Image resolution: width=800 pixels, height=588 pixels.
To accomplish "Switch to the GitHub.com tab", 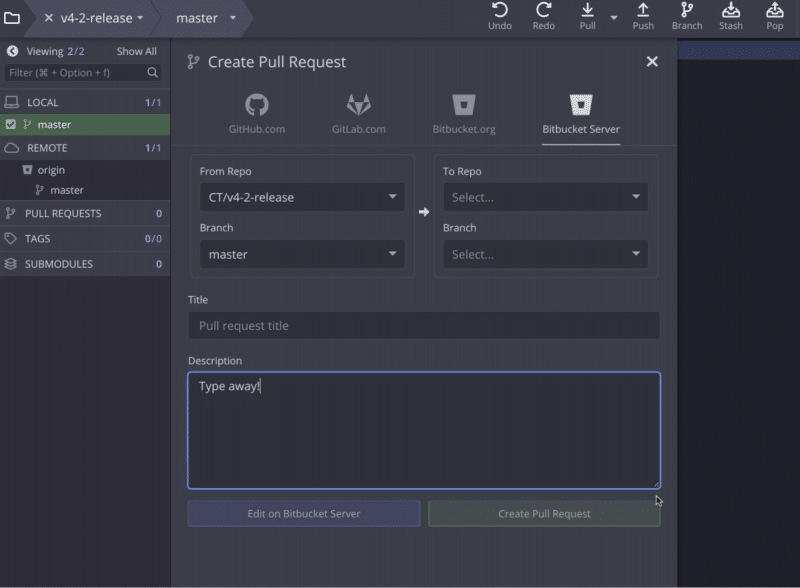I will coord(257,114).
